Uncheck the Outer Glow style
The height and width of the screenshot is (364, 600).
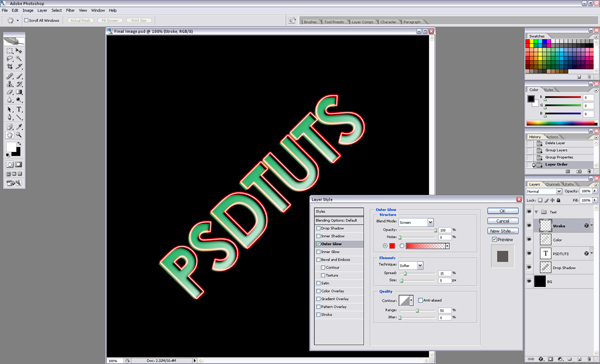pyautogui.click(x=318, y=244)
